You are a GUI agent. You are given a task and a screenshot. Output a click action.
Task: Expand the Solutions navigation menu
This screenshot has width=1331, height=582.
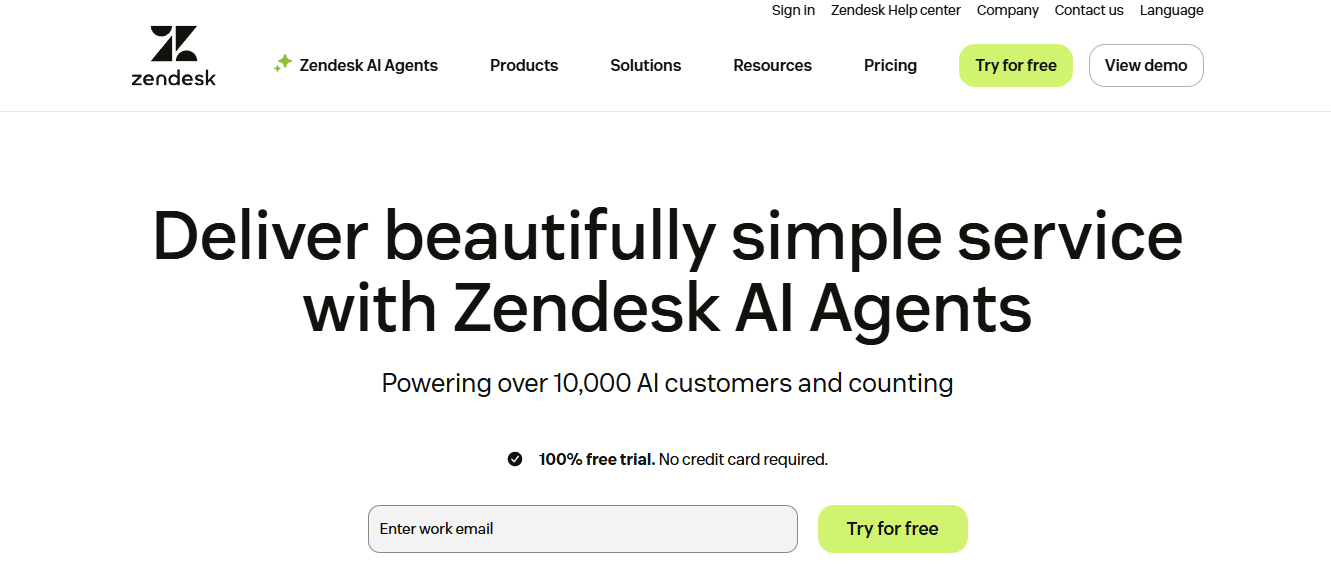point(645,65)
